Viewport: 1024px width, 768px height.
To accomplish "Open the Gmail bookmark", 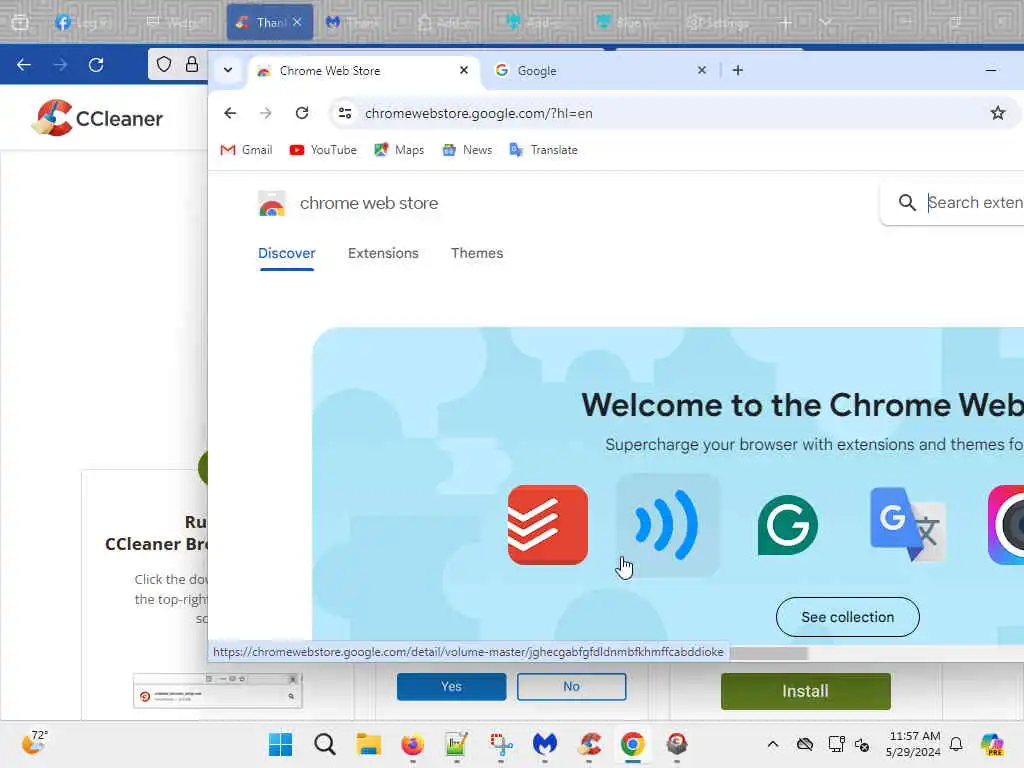I will [246, 150].
